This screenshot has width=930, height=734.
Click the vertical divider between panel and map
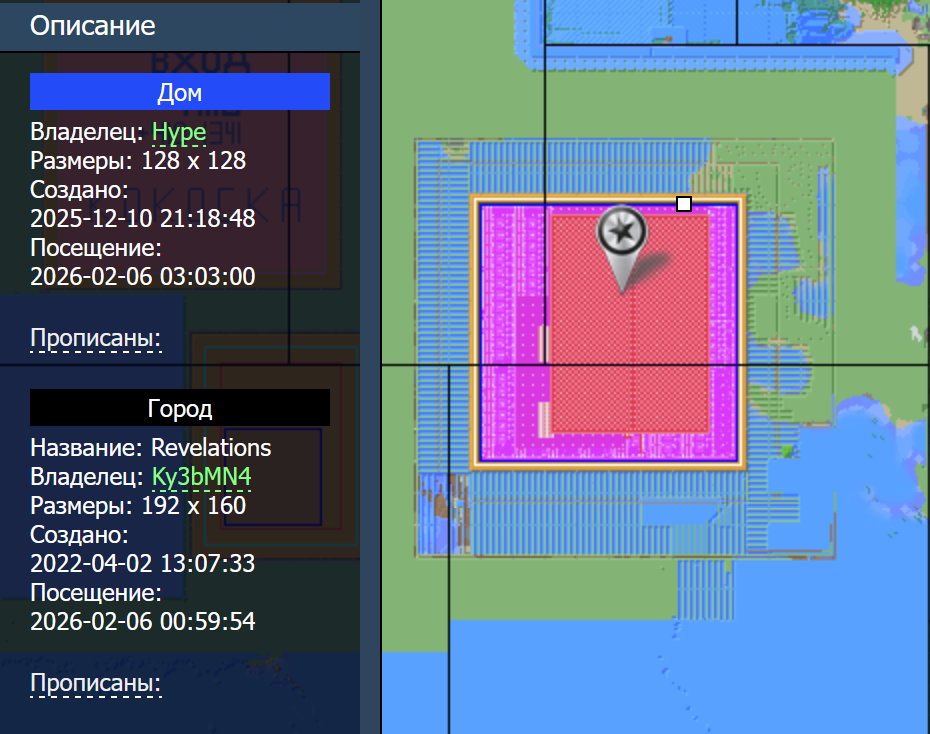[371, 400]
